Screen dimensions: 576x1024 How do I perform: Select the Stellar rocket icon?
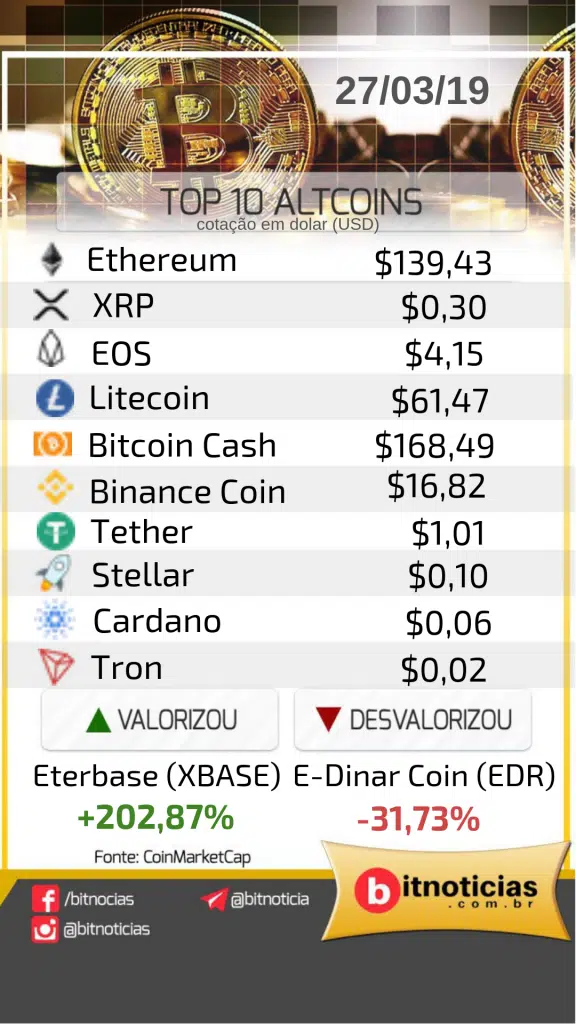(54, 574)
